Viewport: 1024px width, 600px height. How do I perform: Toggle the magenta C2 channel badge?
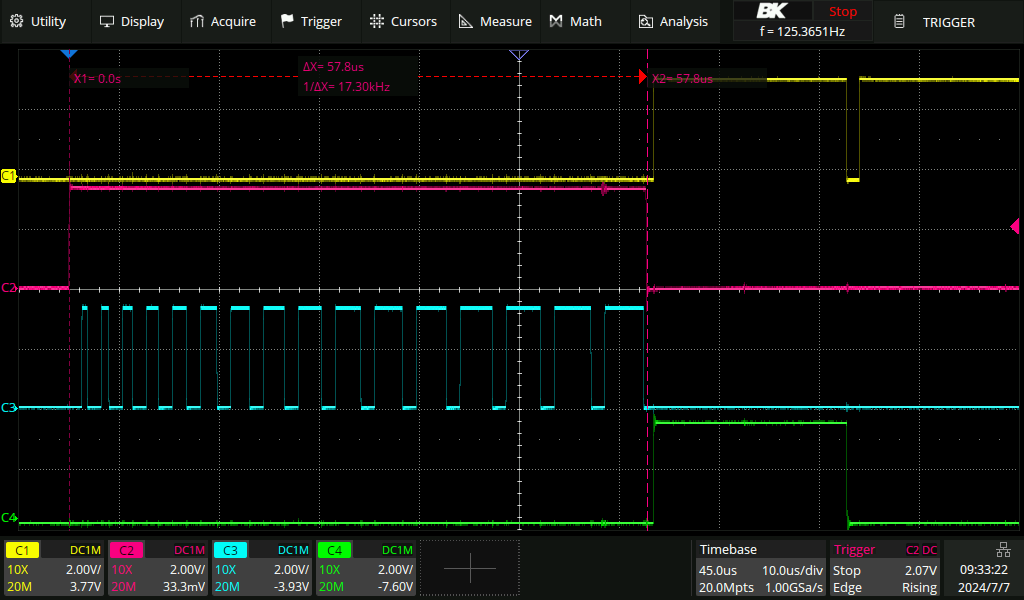click(126, 550)
